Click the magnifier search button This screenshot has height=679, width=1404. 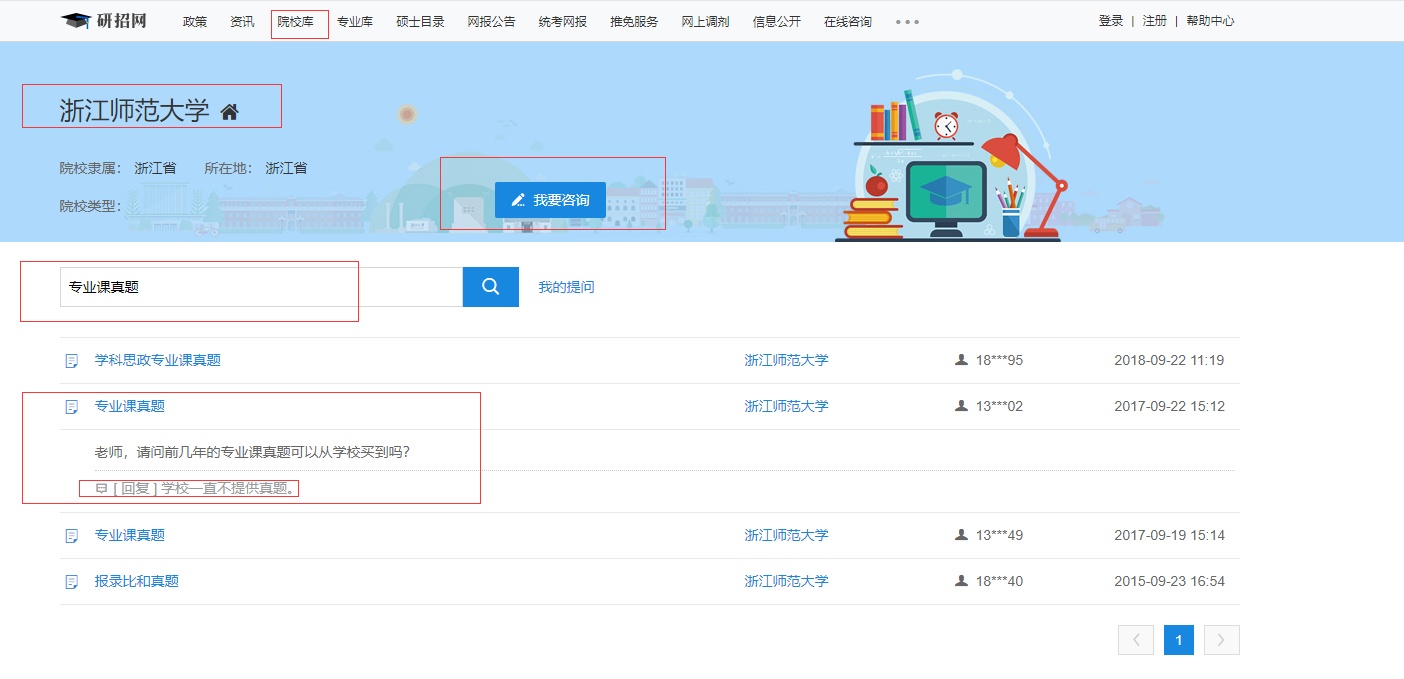click(490, 287)
